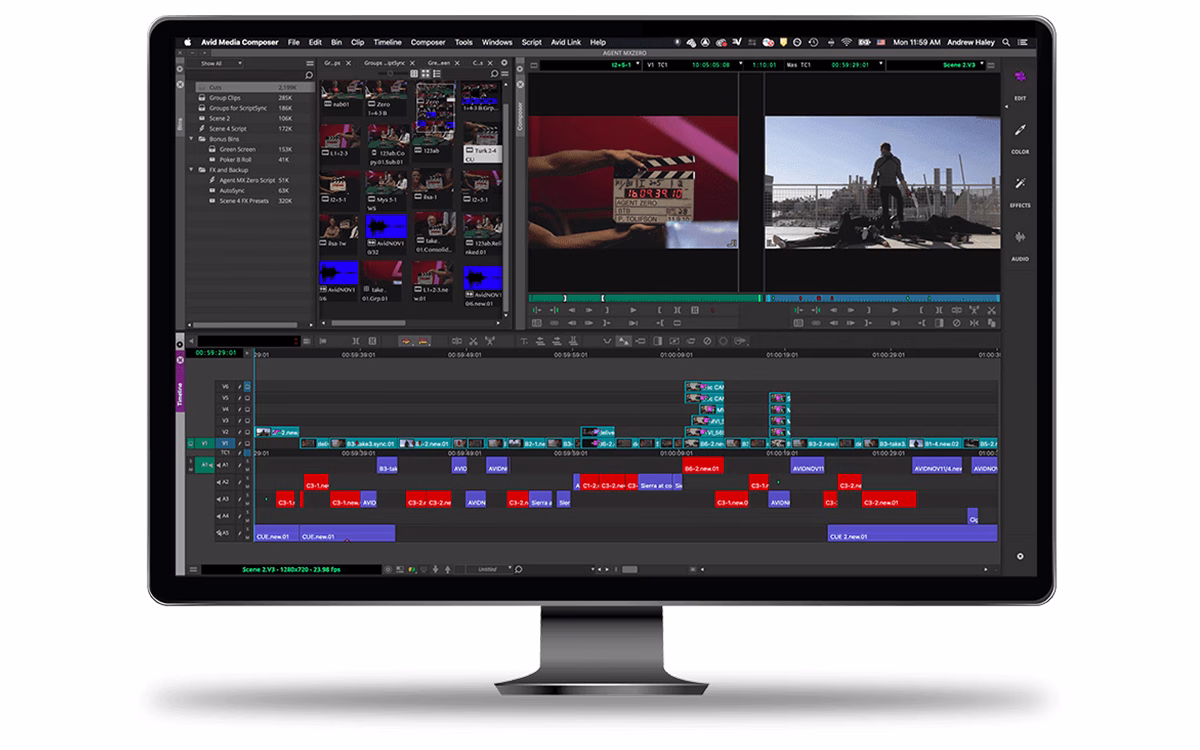Open the Apple menu
The image size is (1200, 750).
[186, 42]
